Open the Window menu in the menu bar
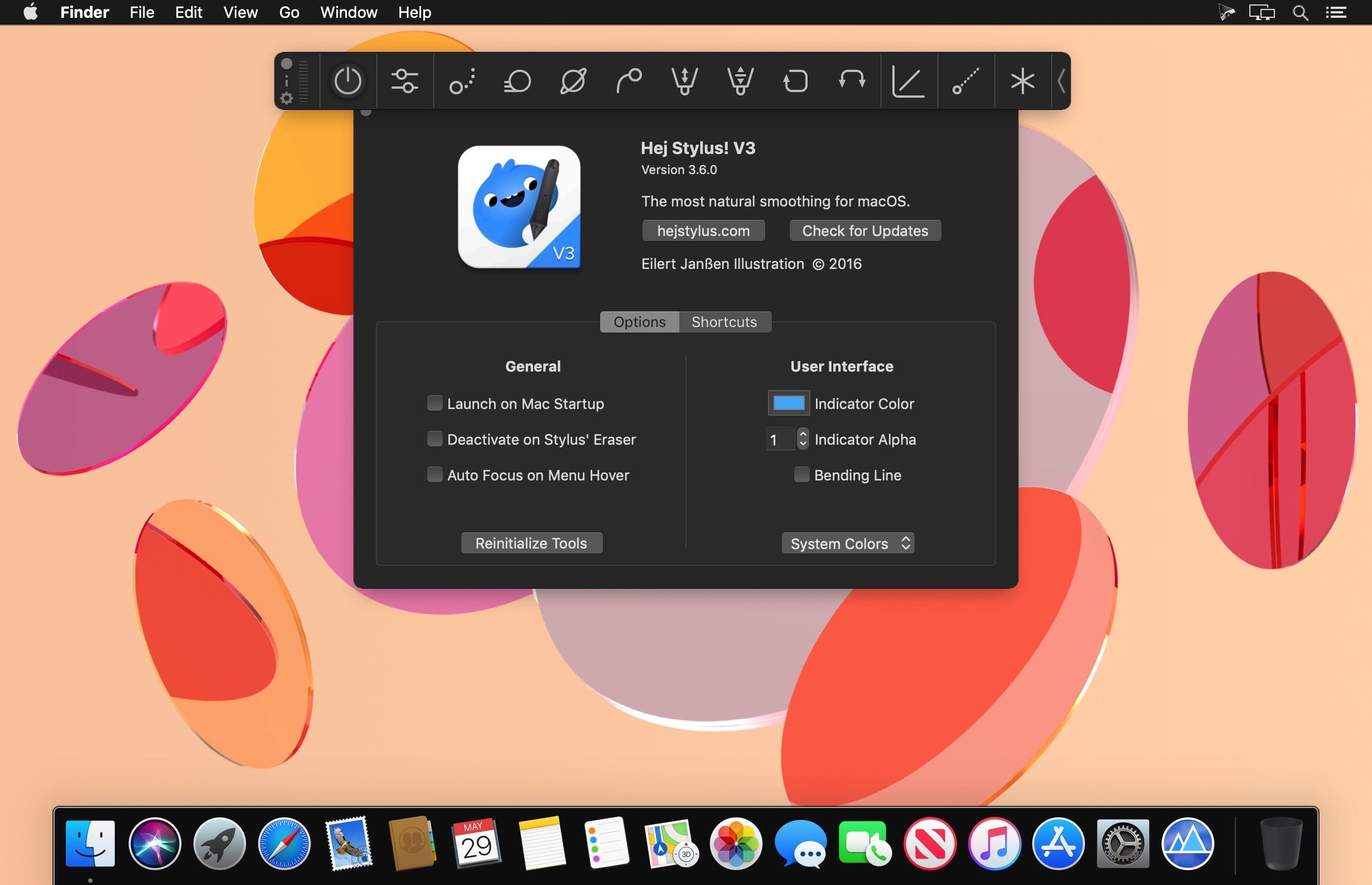 coord(348,12)
